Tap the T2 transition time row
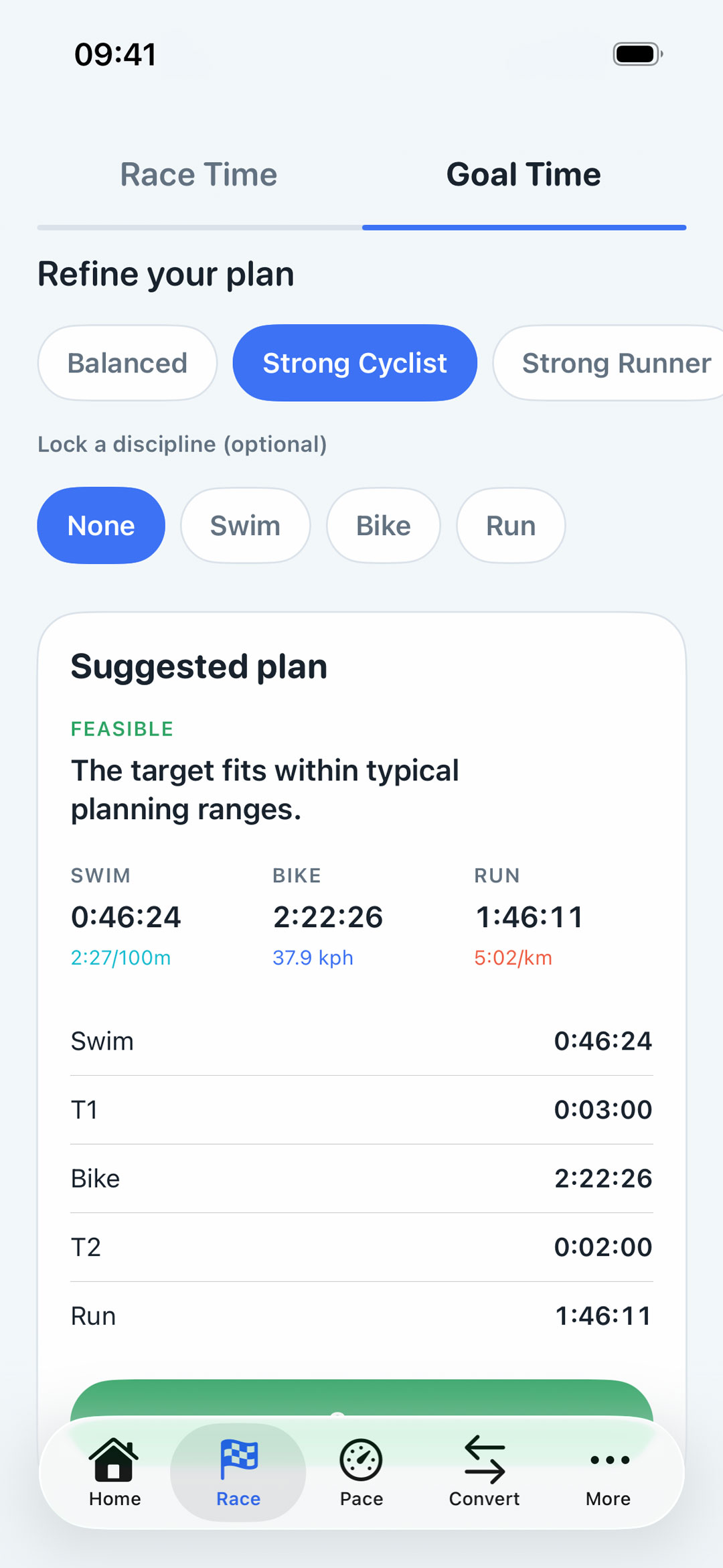Viewport: 723px width, 1568px height. pos(361,1247)
